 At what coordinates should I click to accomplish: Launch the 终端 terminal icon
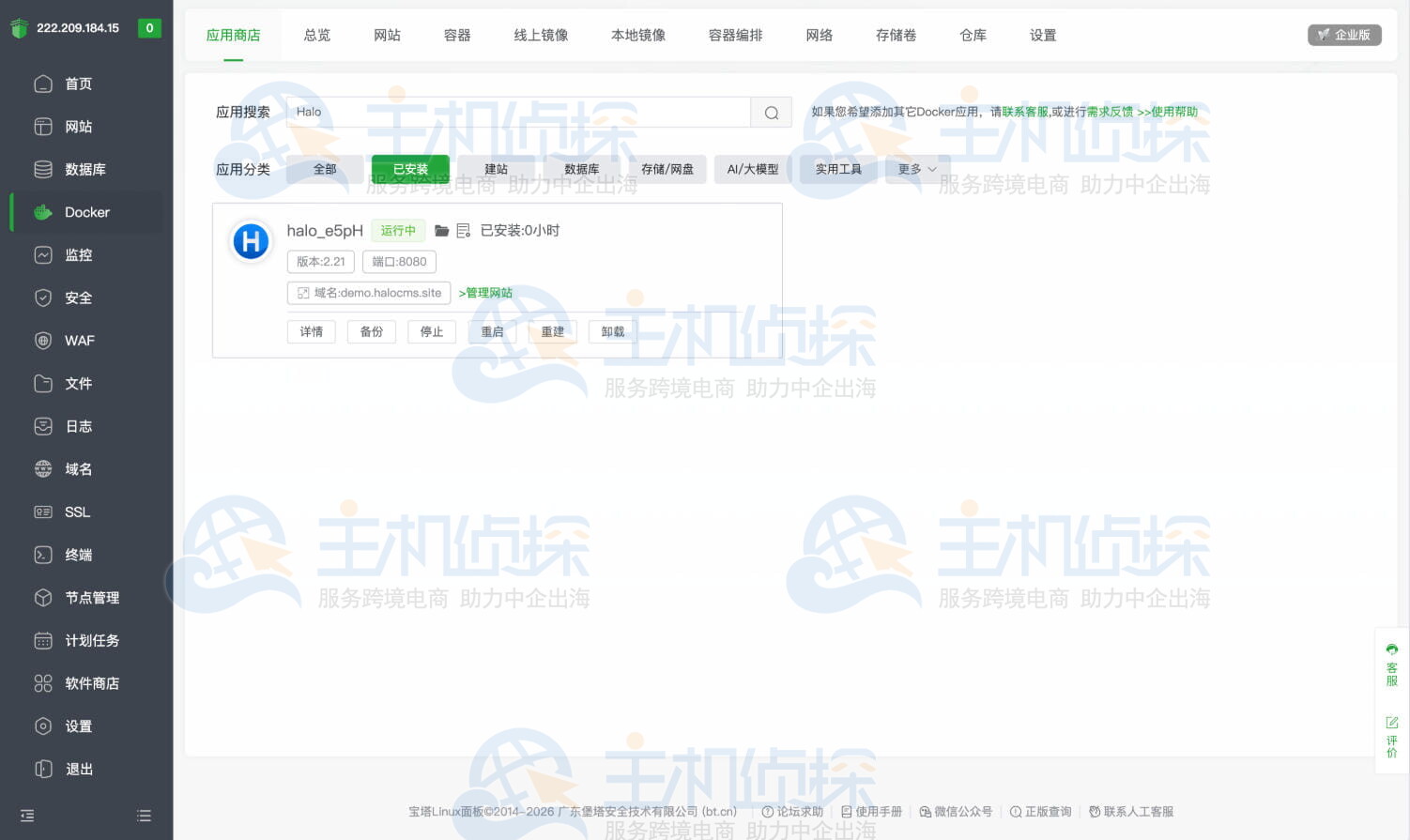(43, 555)
